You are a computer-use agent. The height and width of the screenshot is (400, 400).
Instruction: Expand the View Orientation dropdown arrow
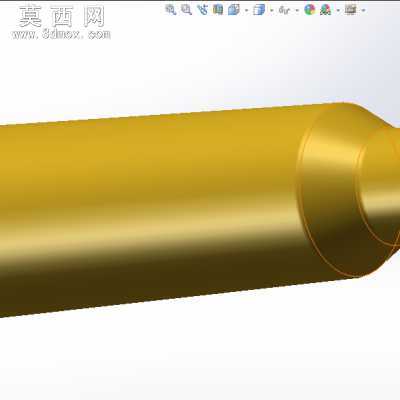pyautogui.click(x=246, y=11)
